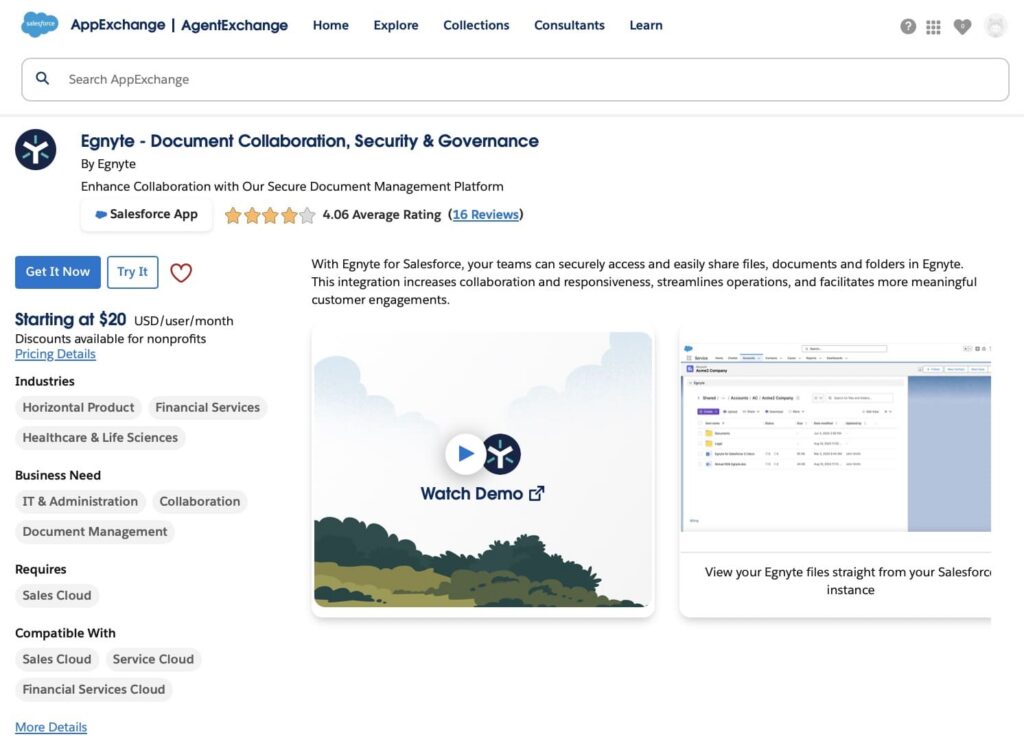1024x752 pixels.
Task: Click the star rating icons
Action: (x=270, y=215)
